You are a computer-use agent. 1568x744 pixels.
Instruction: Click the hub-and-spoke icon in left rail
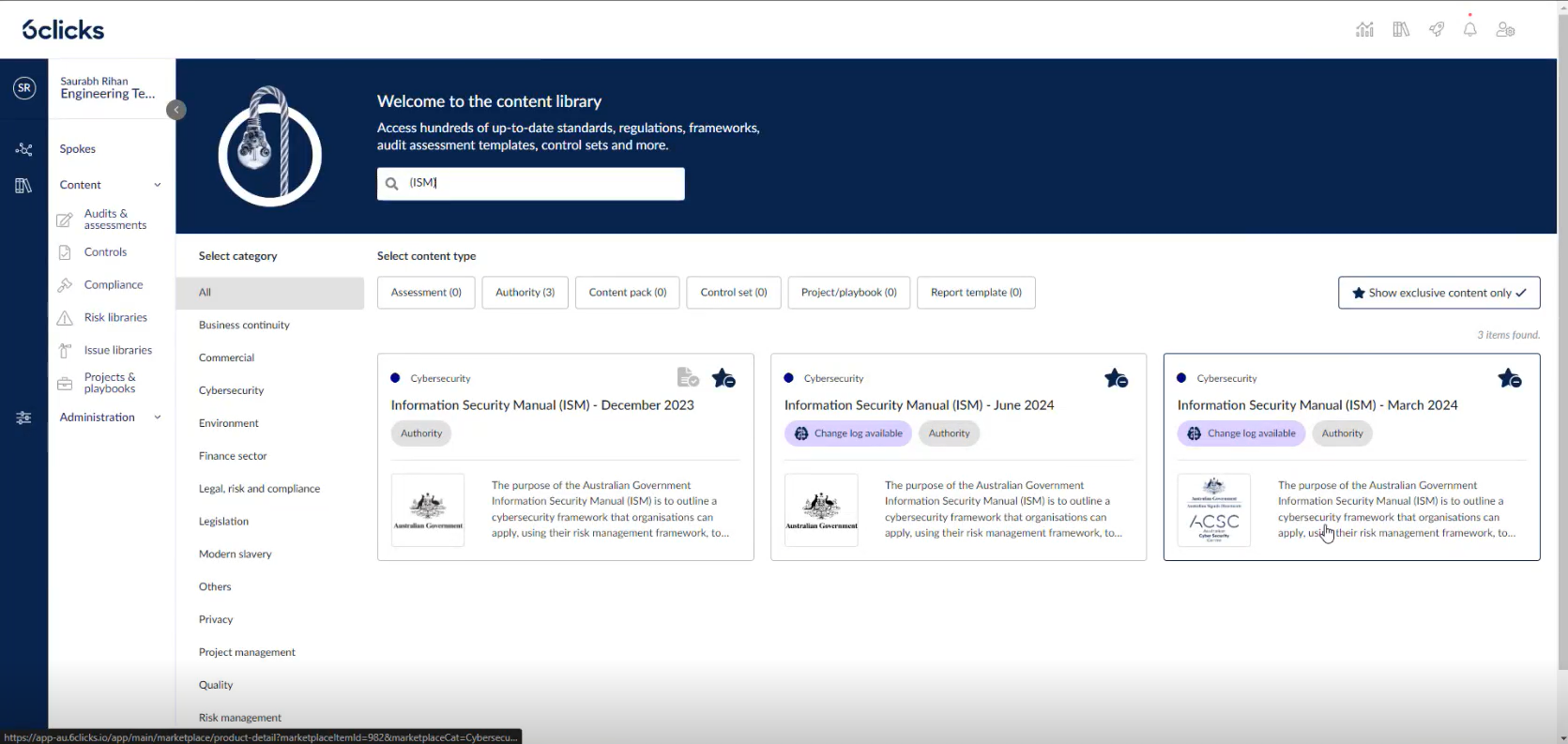click(x=23, y=149)
